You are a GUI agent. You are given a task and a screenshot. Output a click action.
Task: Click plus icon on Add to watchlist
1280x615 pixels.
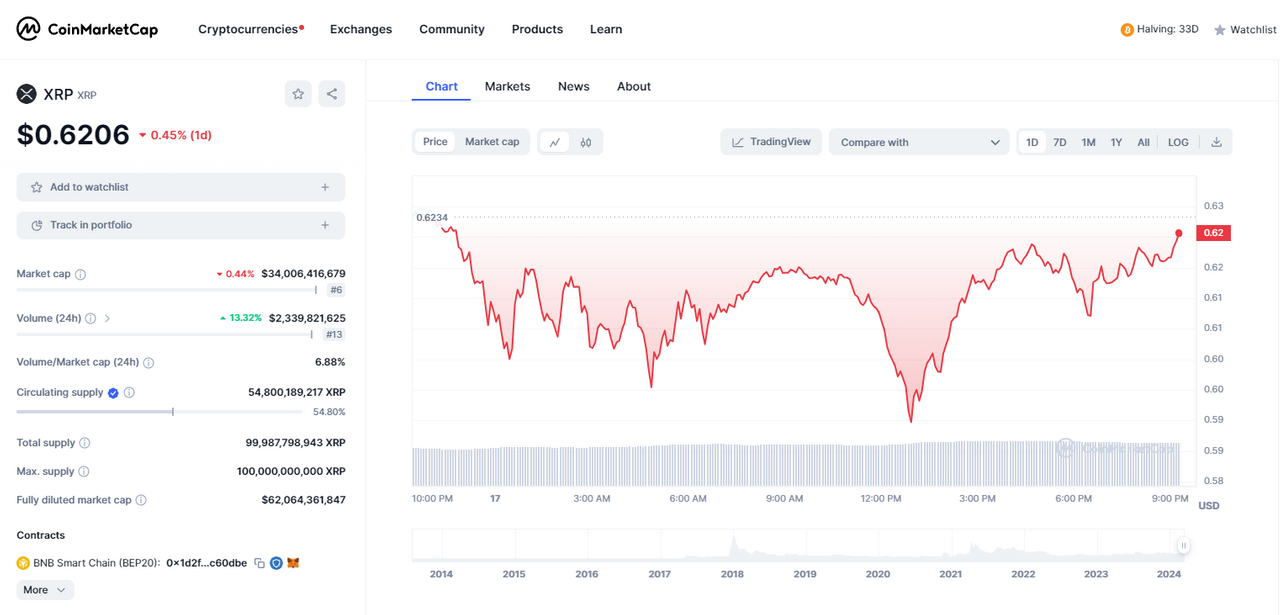point(325,187)
